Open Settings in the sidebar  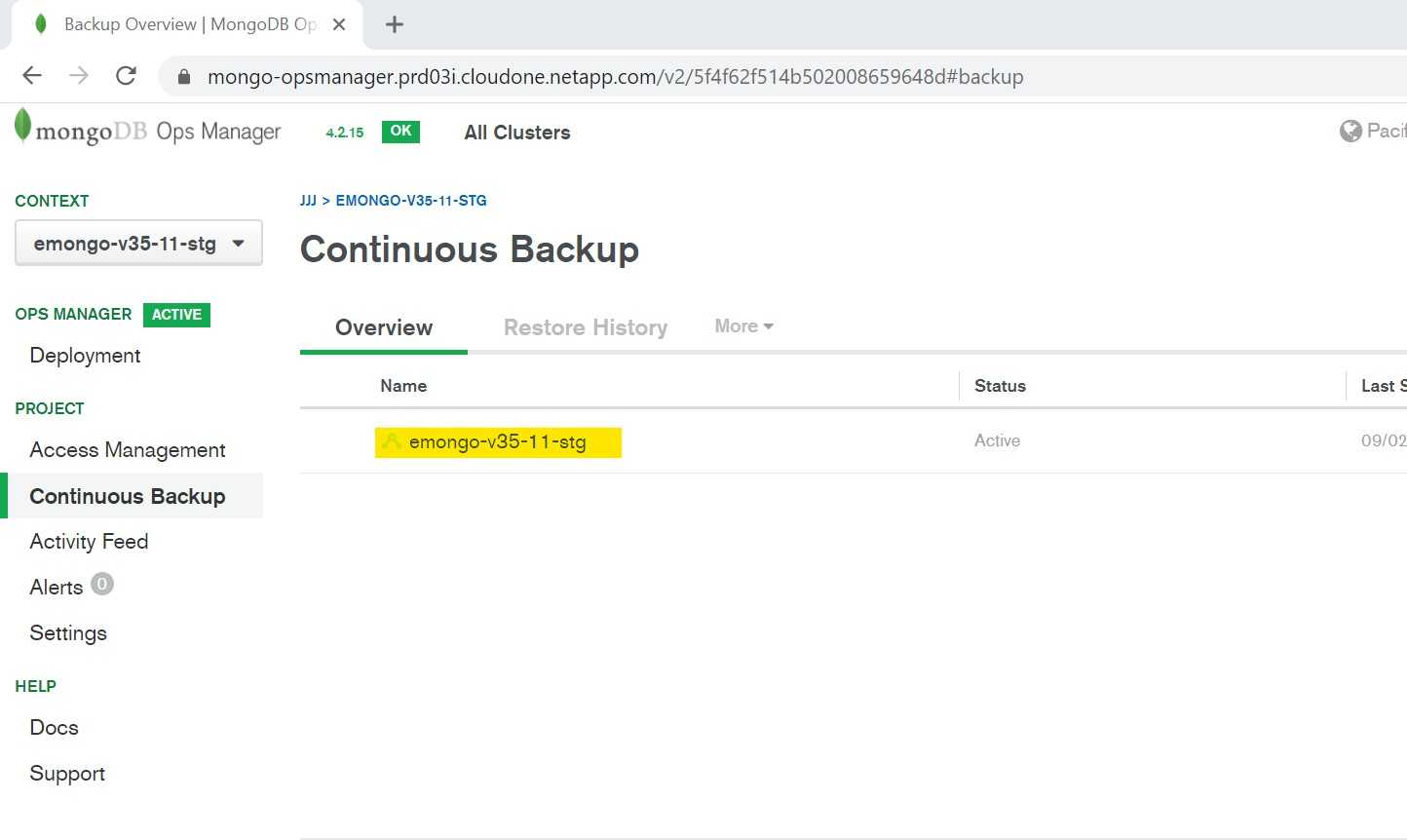[x=68, y=633]
